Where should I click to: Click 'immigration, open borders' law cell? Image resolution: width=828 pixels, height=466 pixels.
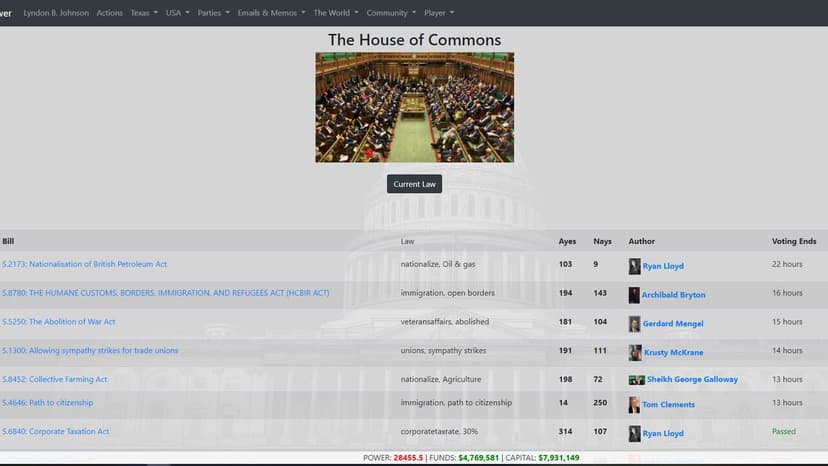(x=448, y=293)
